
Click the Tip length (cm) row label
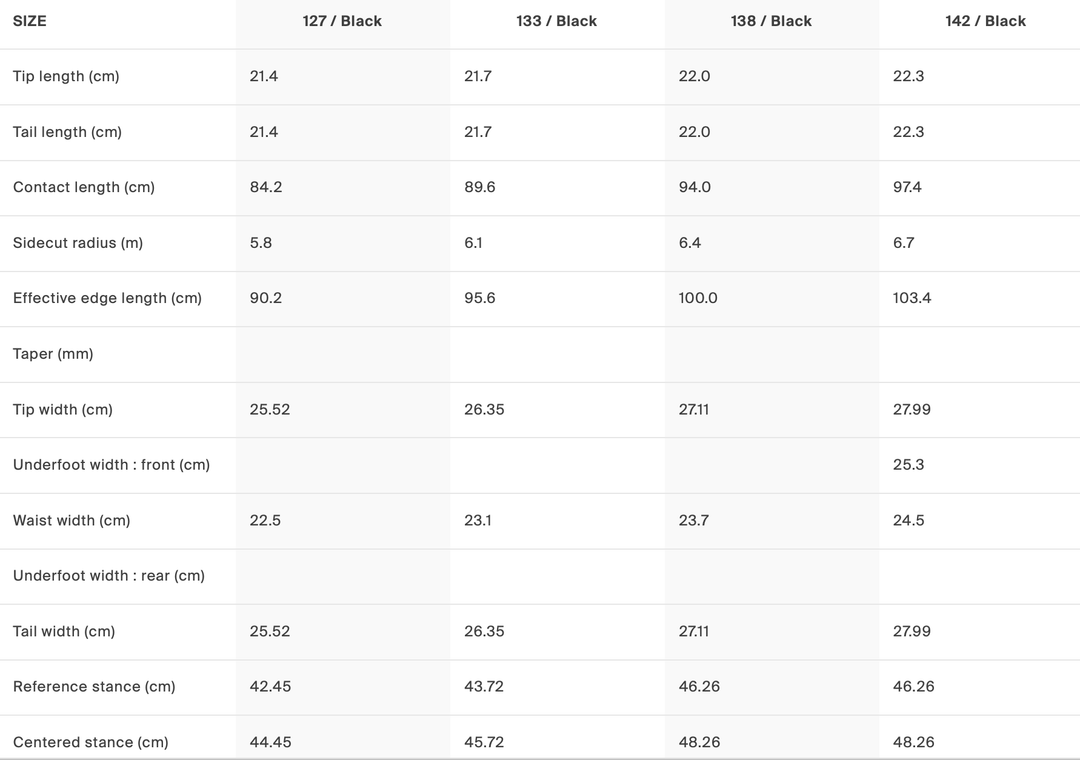pyautogui.click(x=66, y=76)
